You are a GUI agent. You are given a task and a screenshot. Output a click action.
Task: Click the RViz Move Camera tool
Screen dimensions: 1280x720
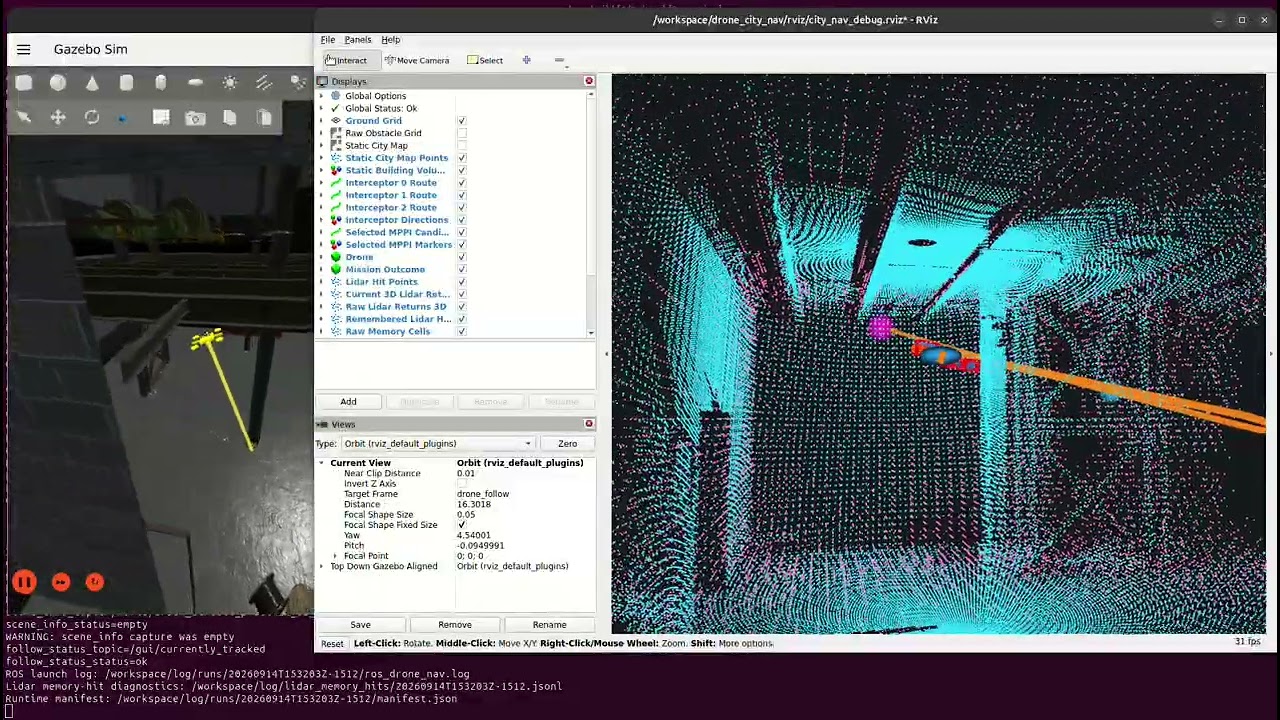click(417, 60)
